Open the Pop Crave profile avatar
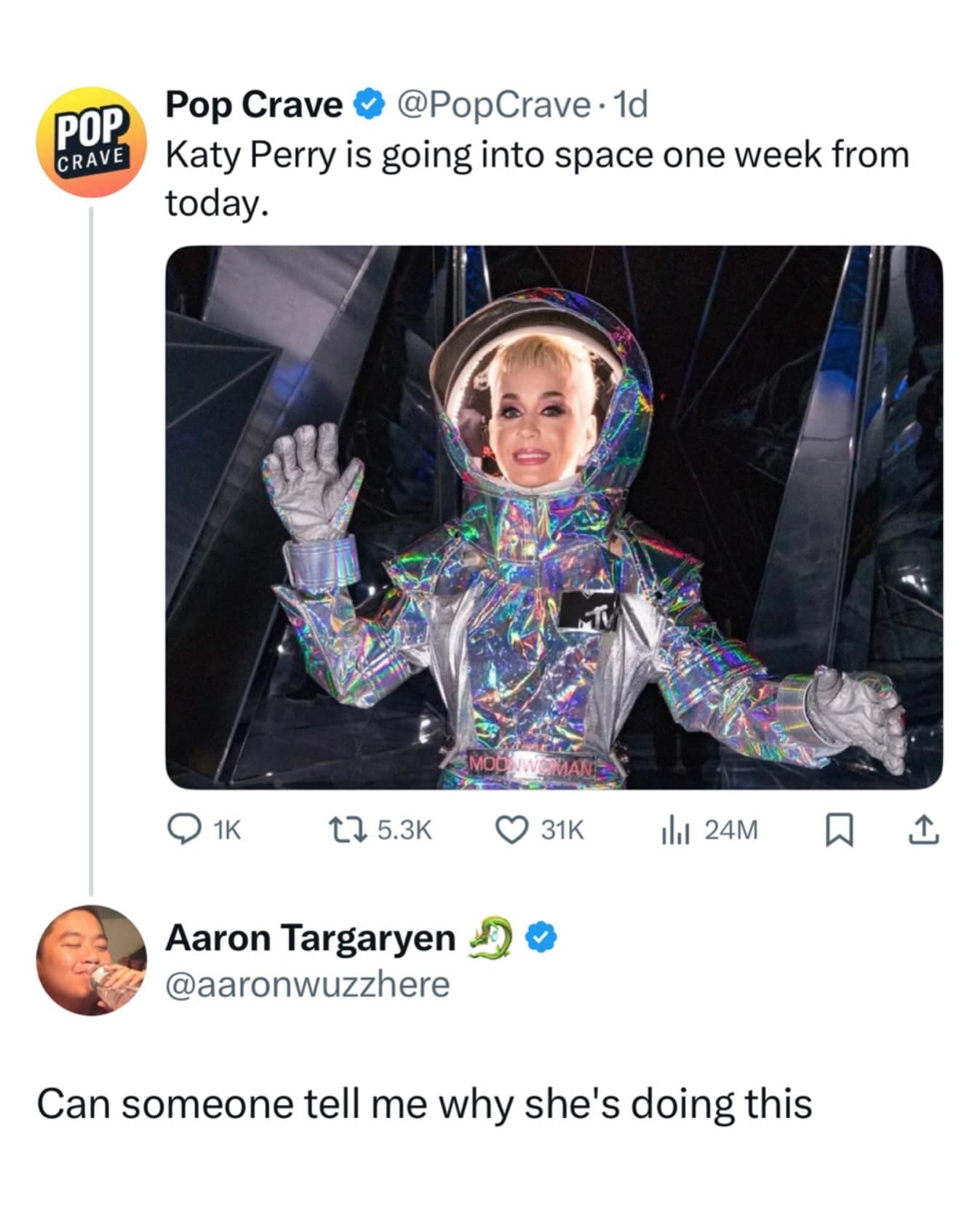Image resolution: width=980 pixels, height=1222 pixels. tap(91, 142)
